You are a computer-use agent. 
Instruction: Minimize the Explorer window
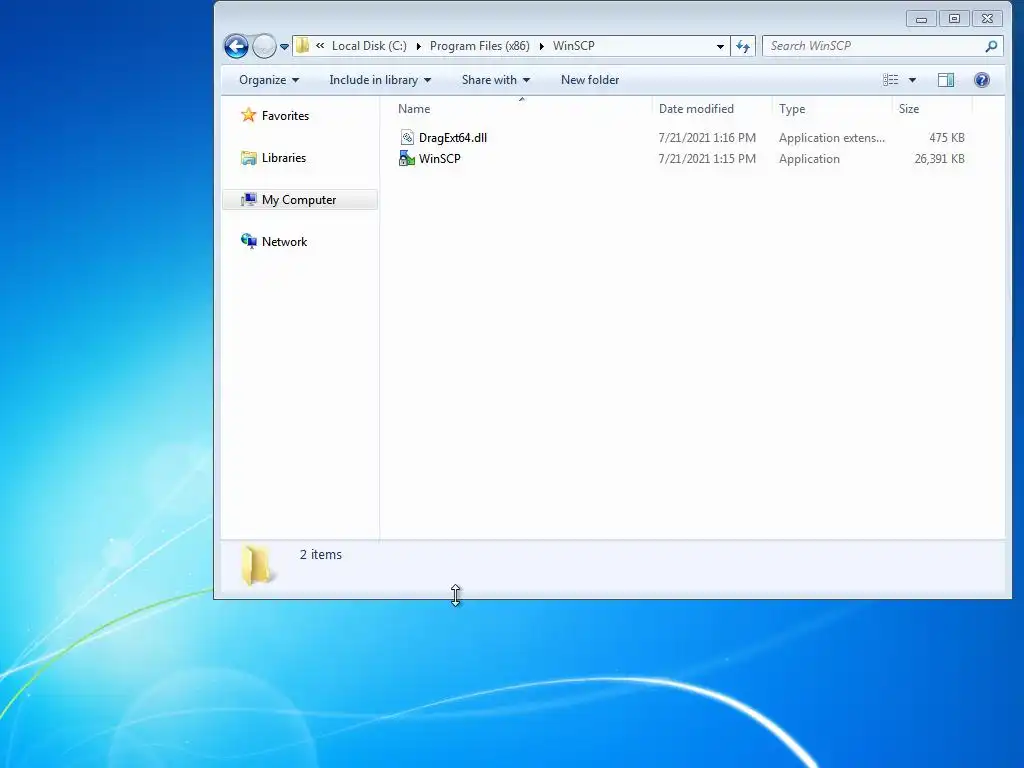(921, 19)
